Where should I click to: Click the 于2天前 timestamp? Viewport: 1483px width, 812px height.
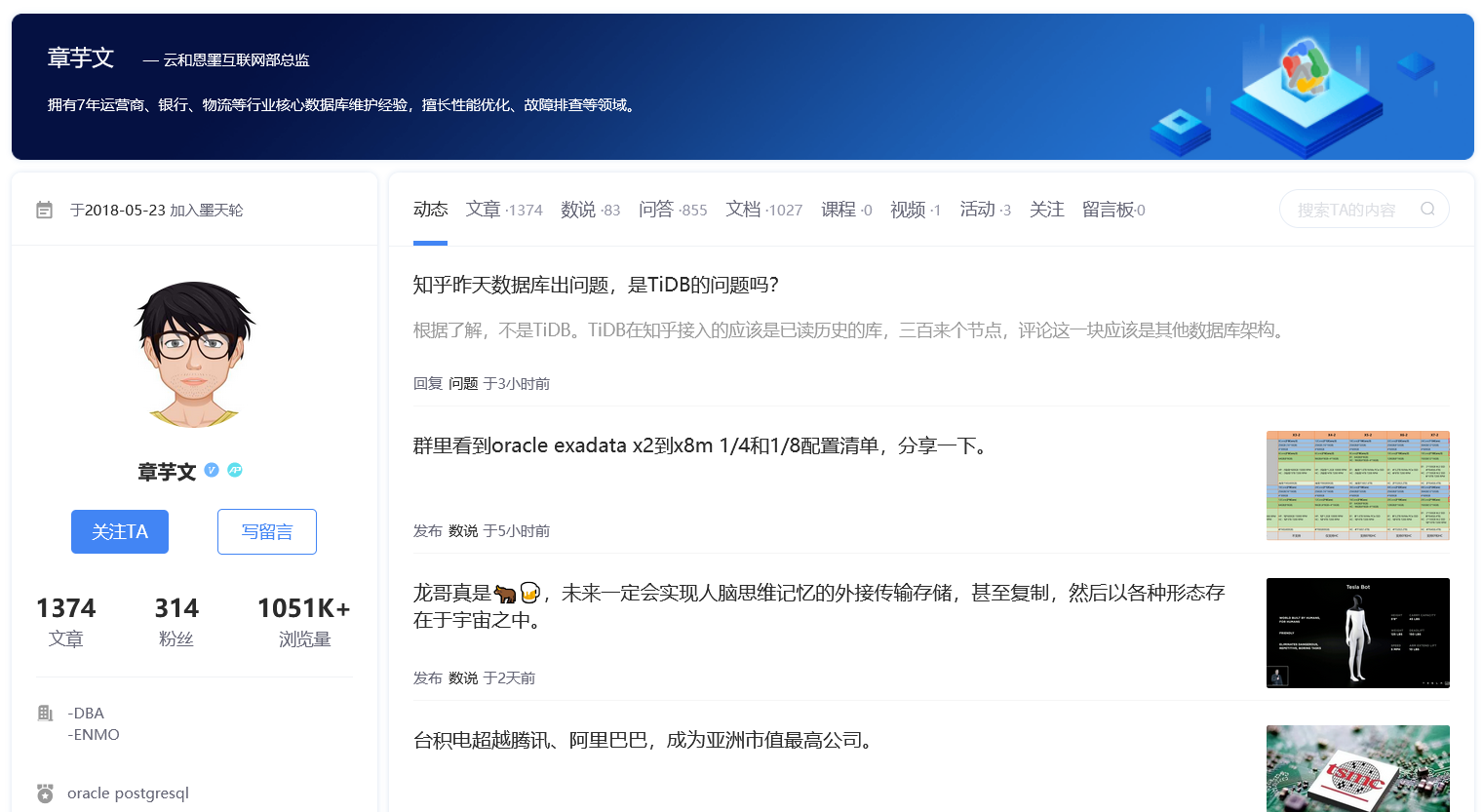point(509,678)
